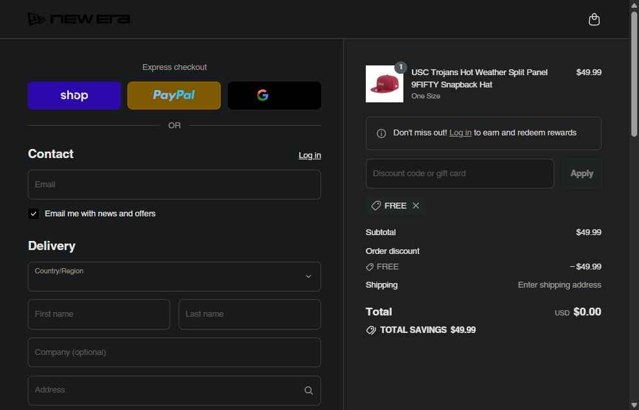The height and width of the screenshot is (410, 639).
Task: Click the Last name field
Action: tap(249, 314)
